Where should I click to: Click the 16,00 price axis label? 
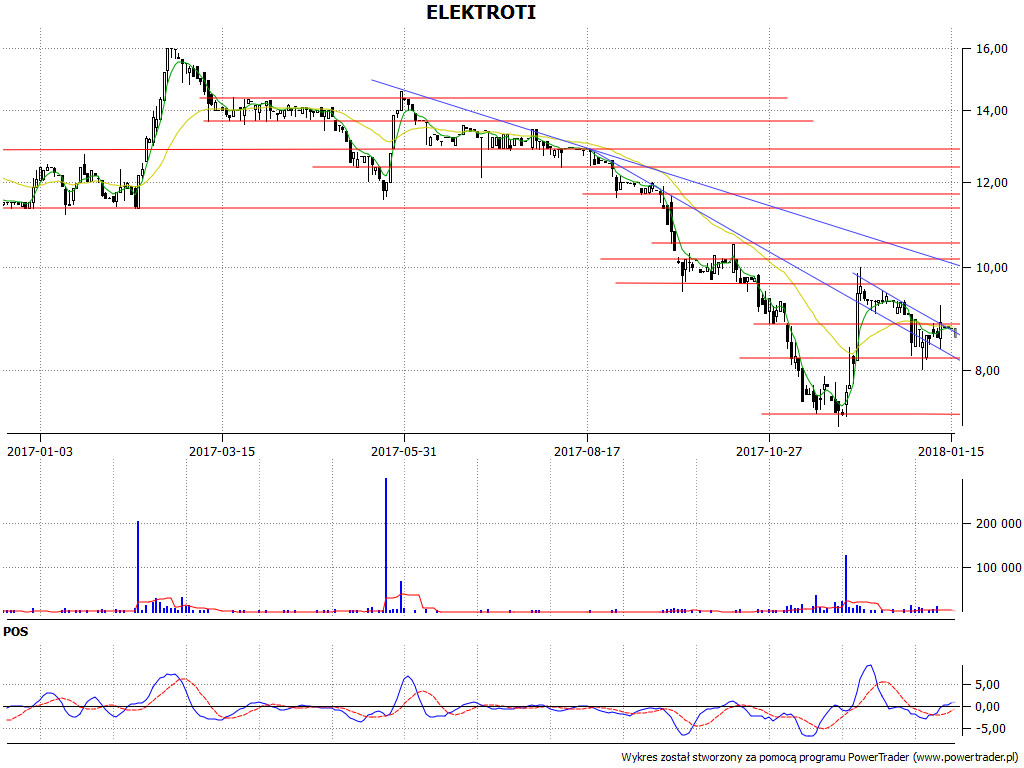click(x=991, y=49)
